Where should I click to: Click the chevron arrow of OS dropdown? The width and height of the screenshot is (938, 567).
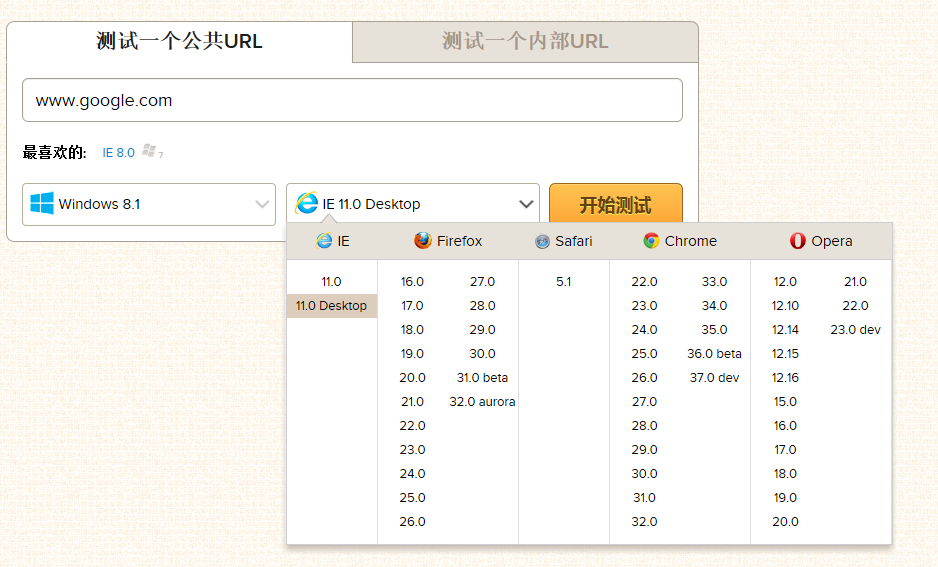pyautogui.click(x=262, y=204)
